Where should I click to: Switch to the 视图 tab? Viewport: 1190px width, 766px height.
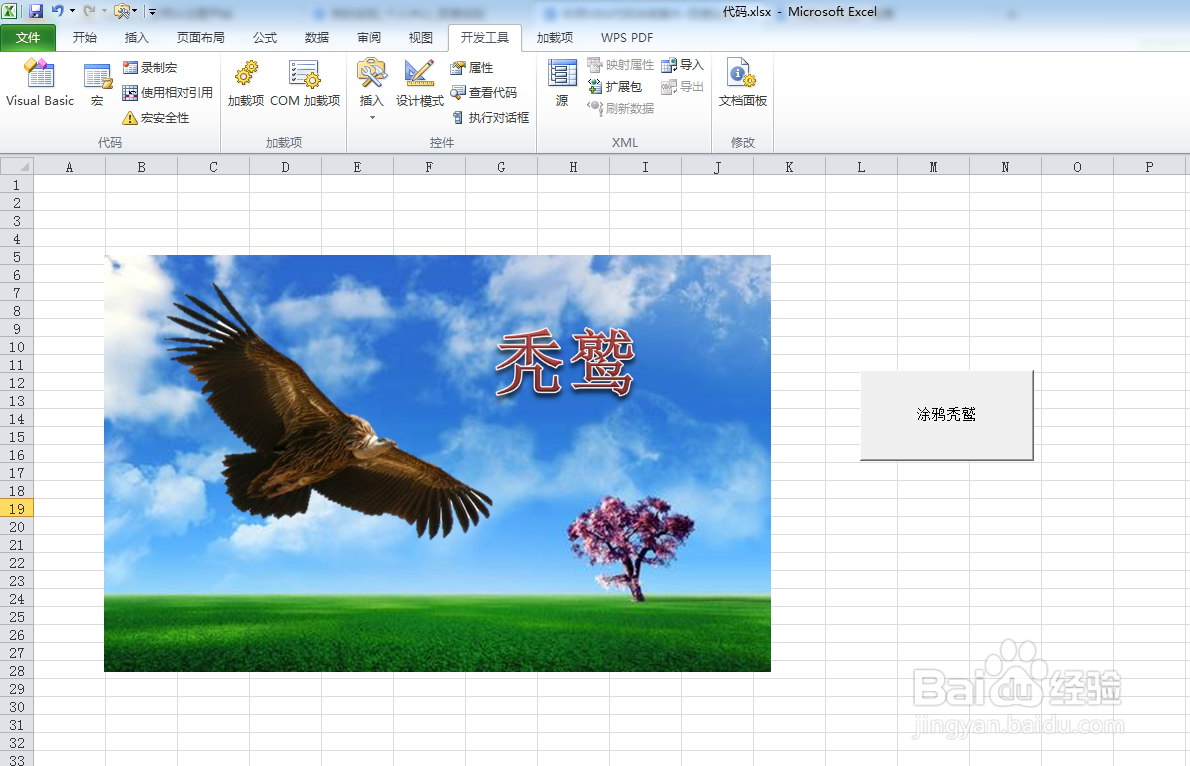click(420, 38)
